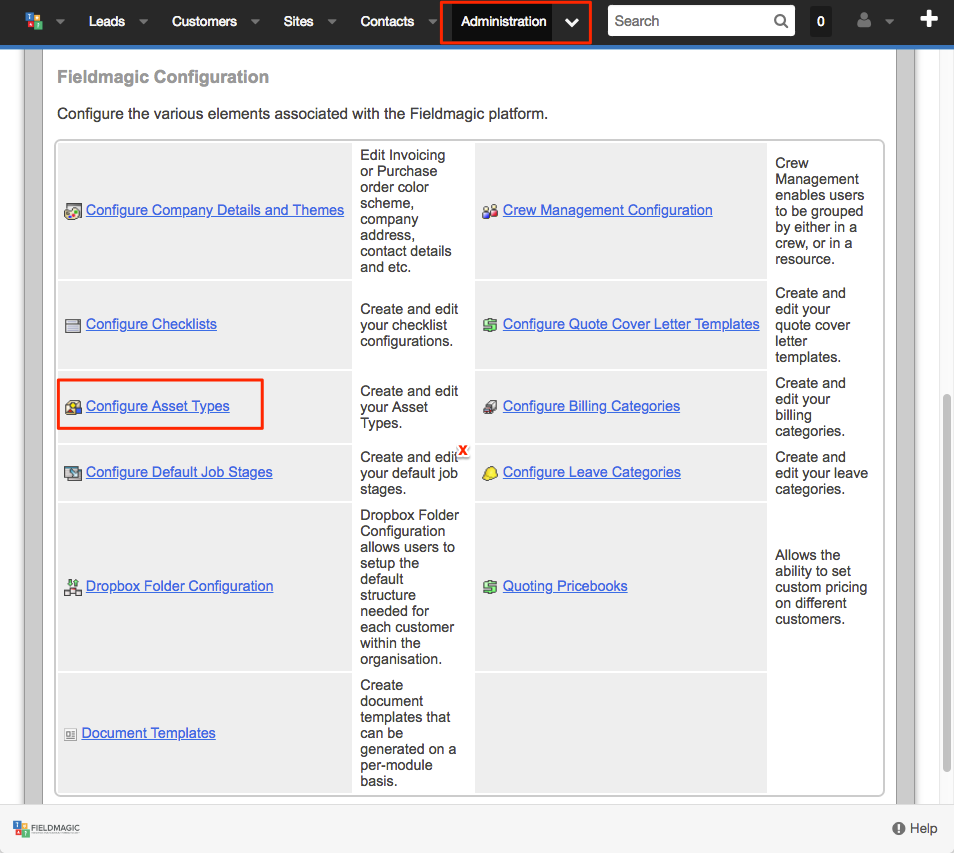Click the 'Dropbox Folder Configuration allows users' description
The width and height of the screenshot is (954, 853).
click(x=409, y=587)
